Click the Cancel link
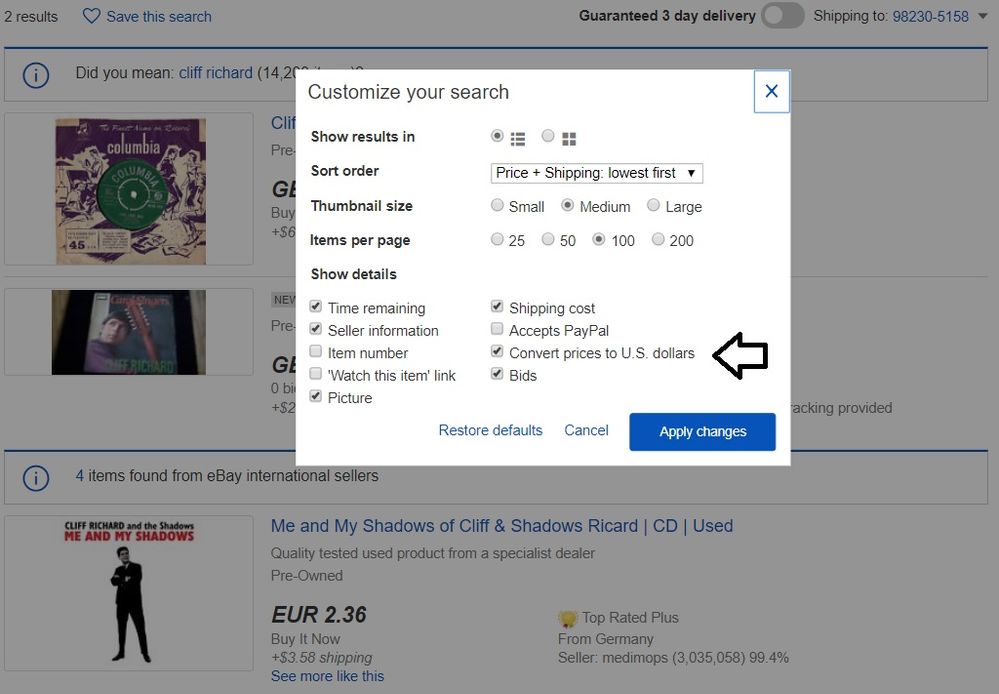Screen dimensions: 999x694 click(586, 430)
